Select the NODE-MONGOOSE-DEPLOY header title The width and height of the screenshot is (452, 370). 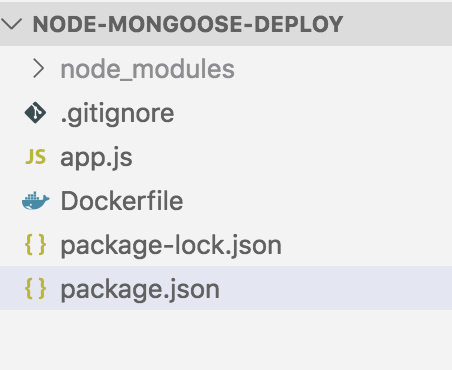188,24
